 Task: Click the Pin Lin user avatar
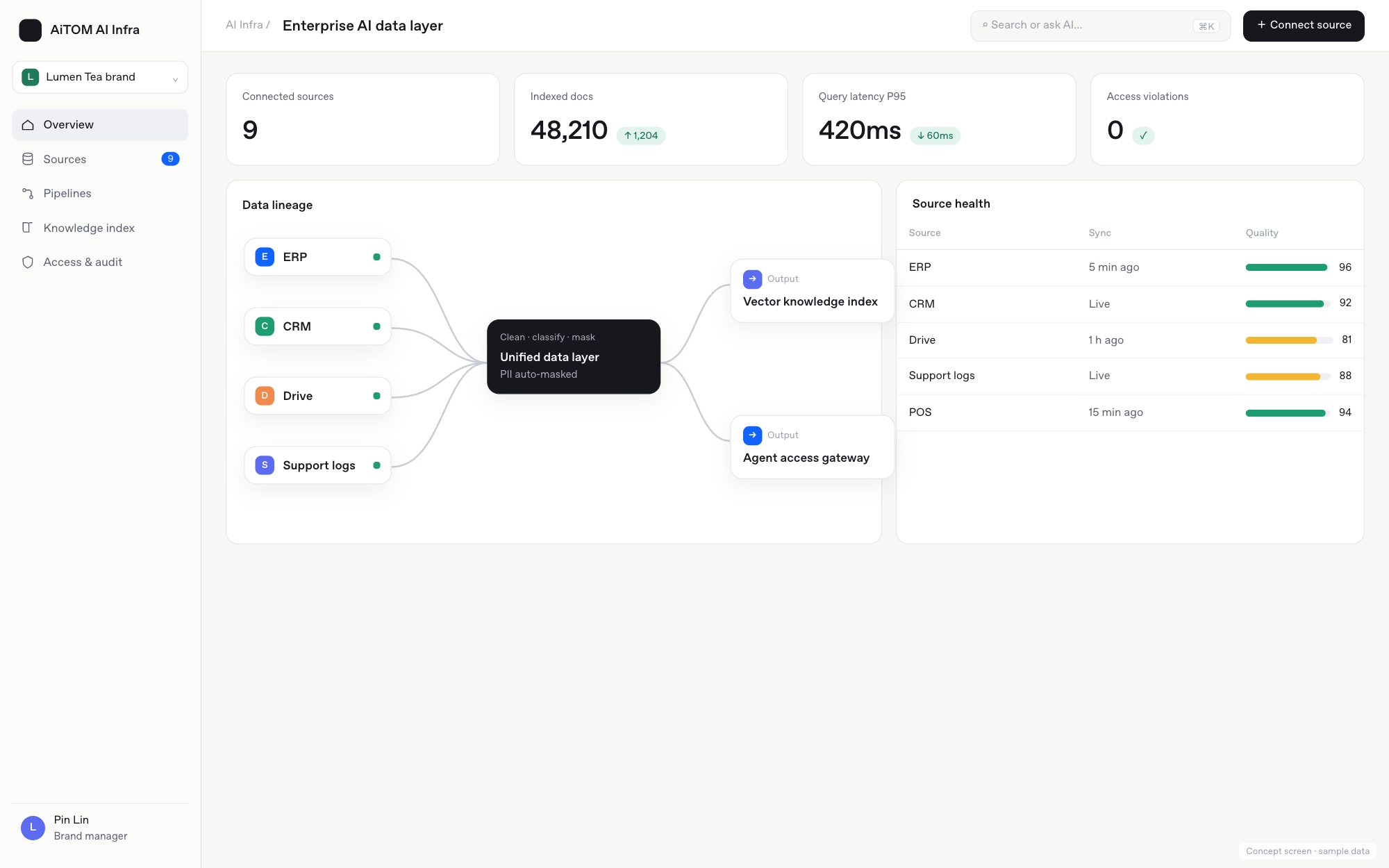(x=33, y=828)
